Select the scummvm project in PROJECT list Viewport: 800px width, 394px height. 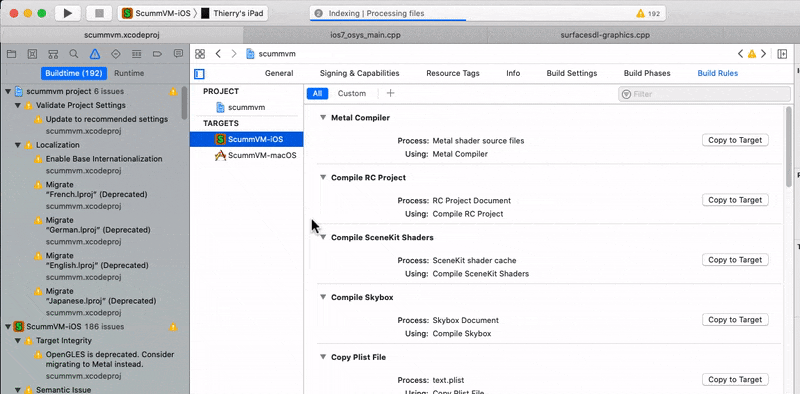(x=246, y=107)
